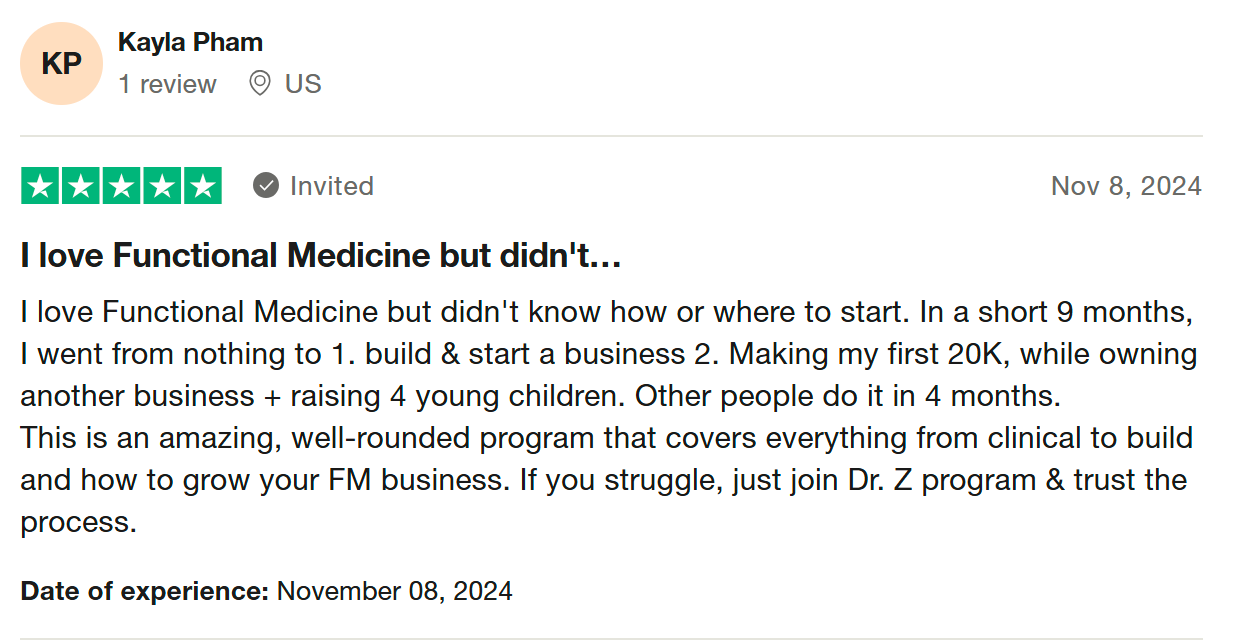Click the Date of experience label
This screenshot has height=641, width=1233.
[144, 591]
